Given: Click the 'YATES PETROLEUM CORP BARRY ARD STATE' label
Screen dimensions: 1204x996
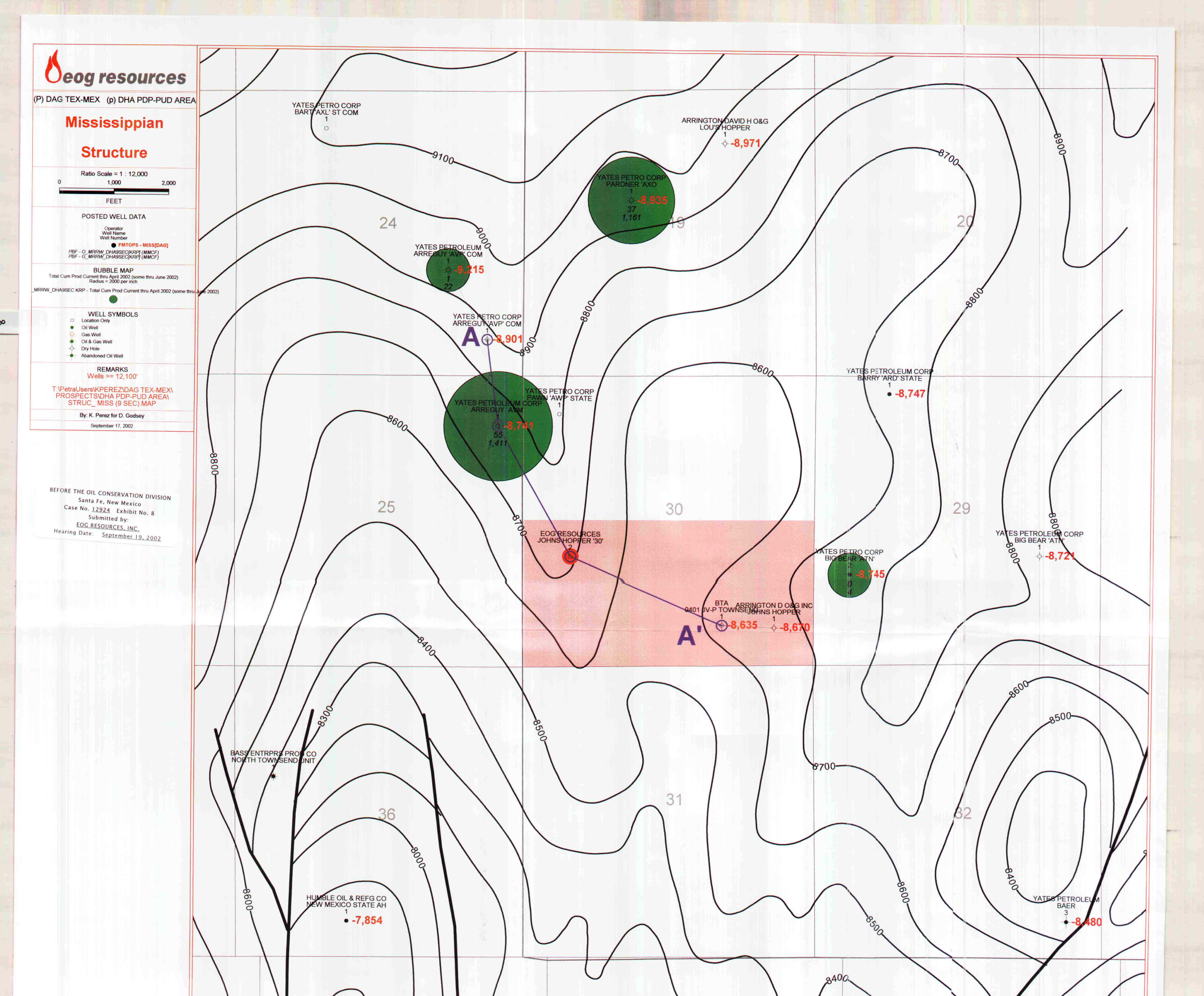Looking at the screenshot, I should pyautogui.click(x=890, y=375).
